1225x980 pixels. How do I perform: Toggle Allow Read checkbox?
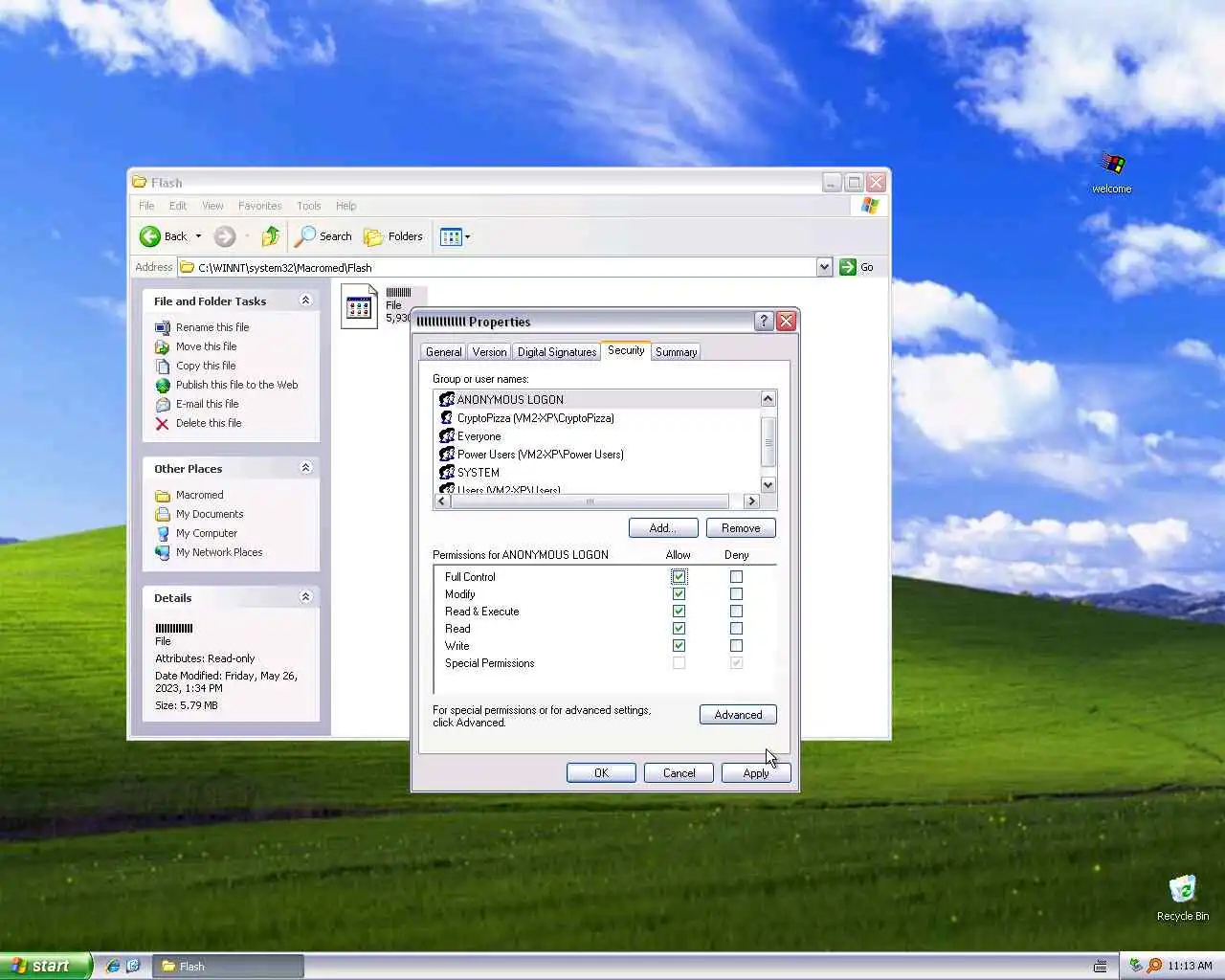[679, 628]
